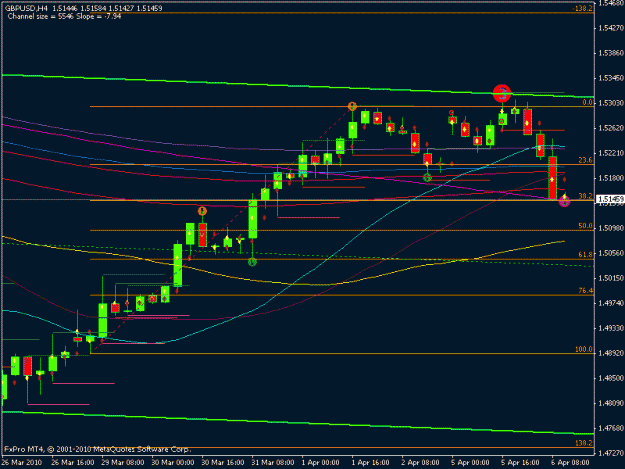Select the Fibonacci 38.2 level label
Viewport: 625px width, 469px height.
(x=585, y=196)
